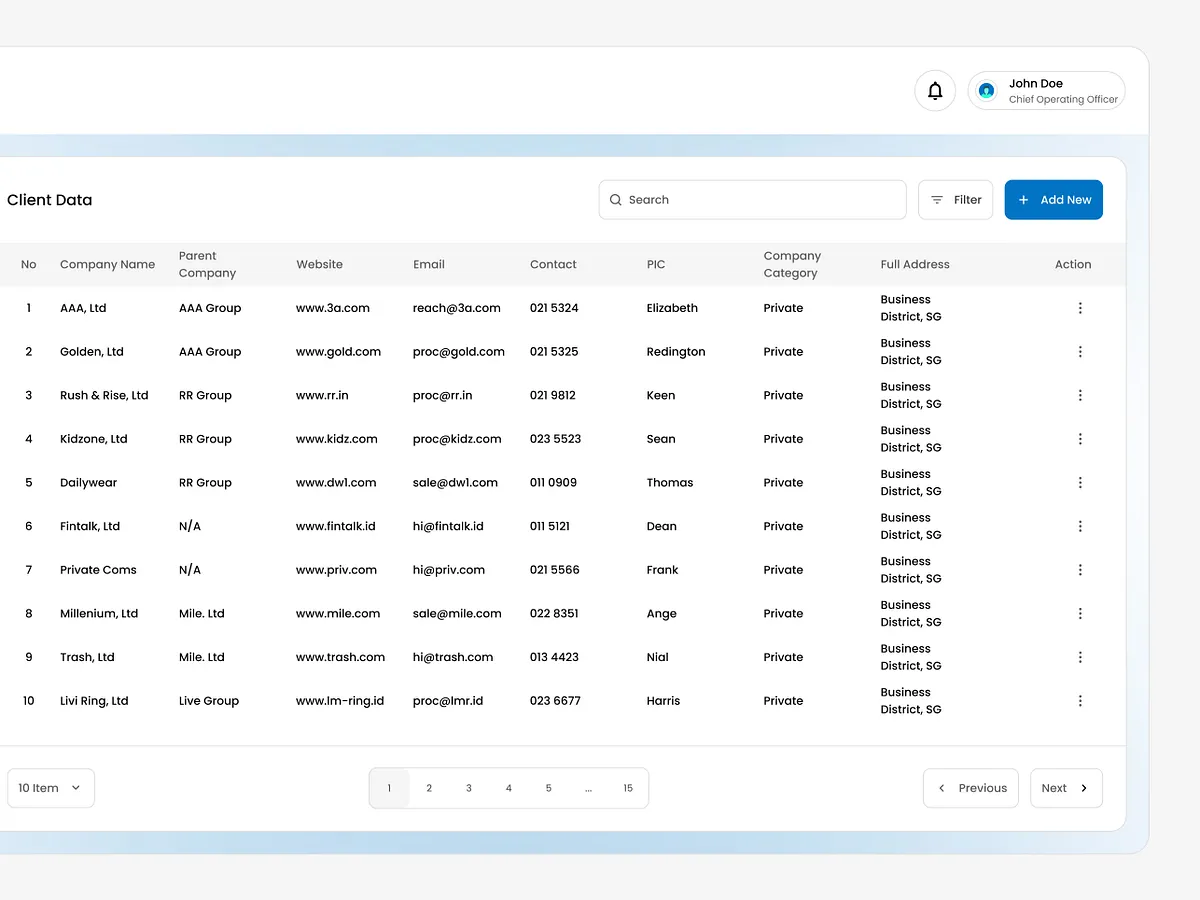Focus the Search input field
This screenshot has height=900, width=1200.
753,200
